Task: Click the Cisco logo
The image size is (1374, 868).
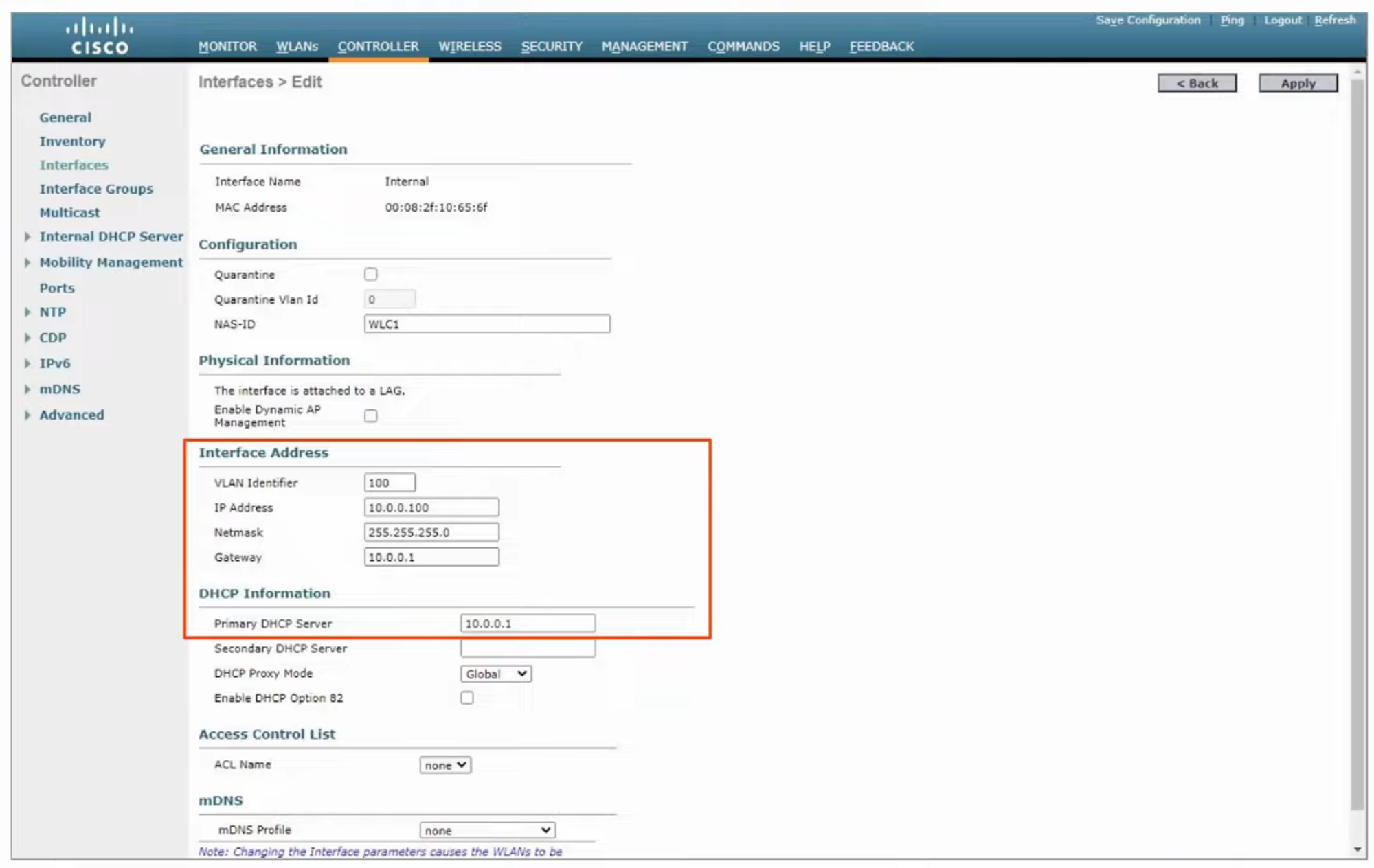Action: tap(100, 36)
